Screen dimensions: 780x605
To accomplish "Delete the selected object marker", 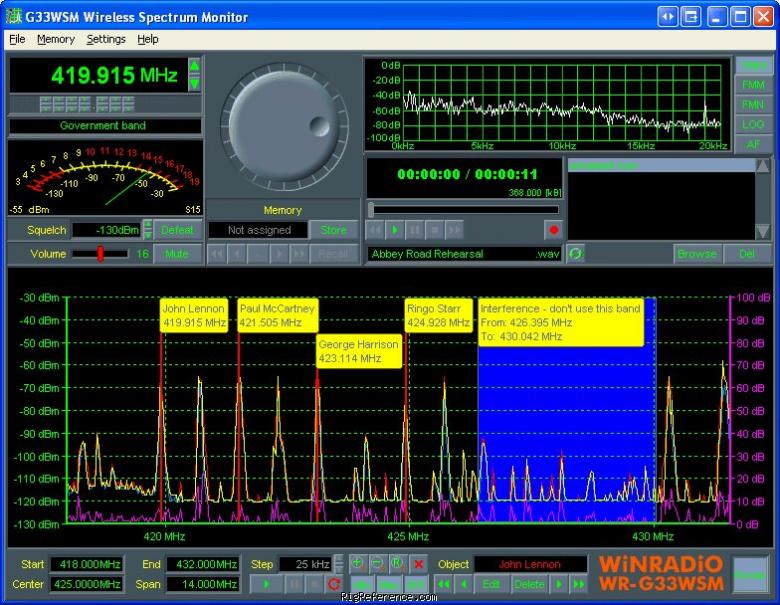I will click(x=529, y=584).
